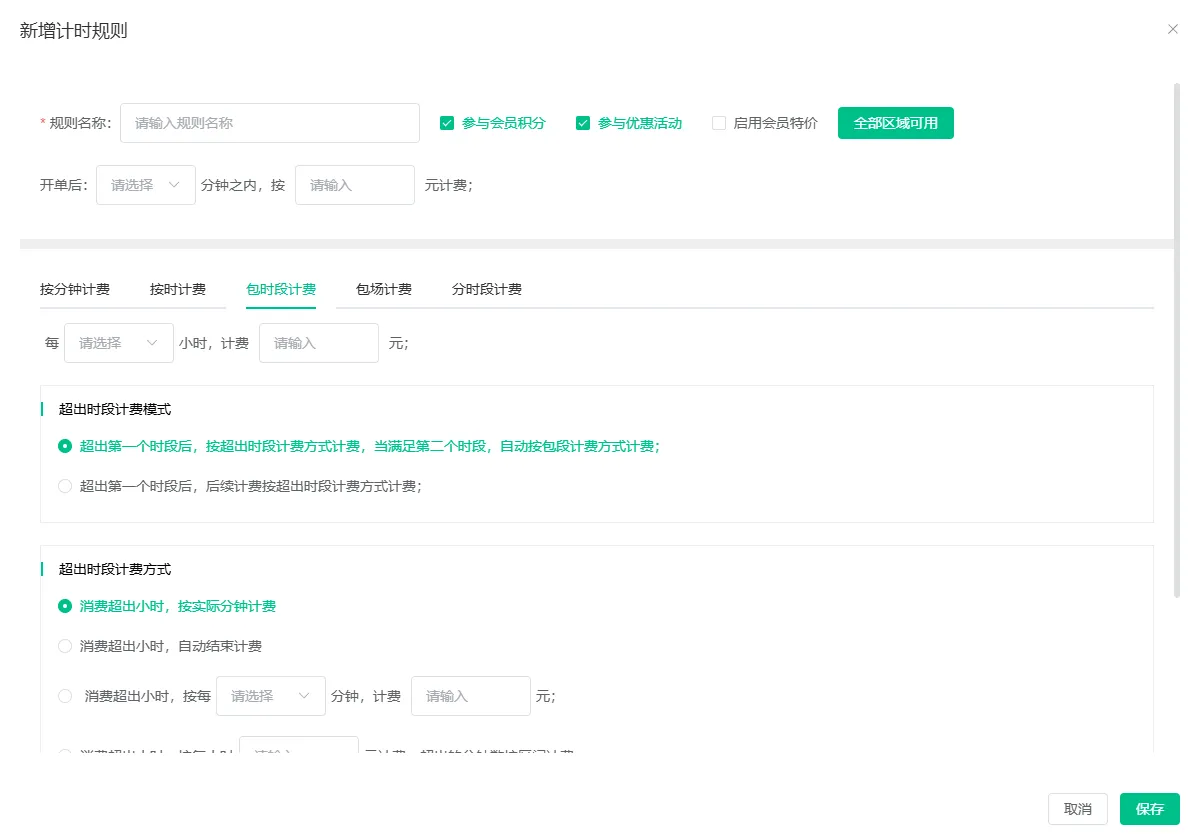This screenshot has width=1196, height=840.
Task: Select the 消费超出小时，自动结束计费 radio option
Action: 64,645
